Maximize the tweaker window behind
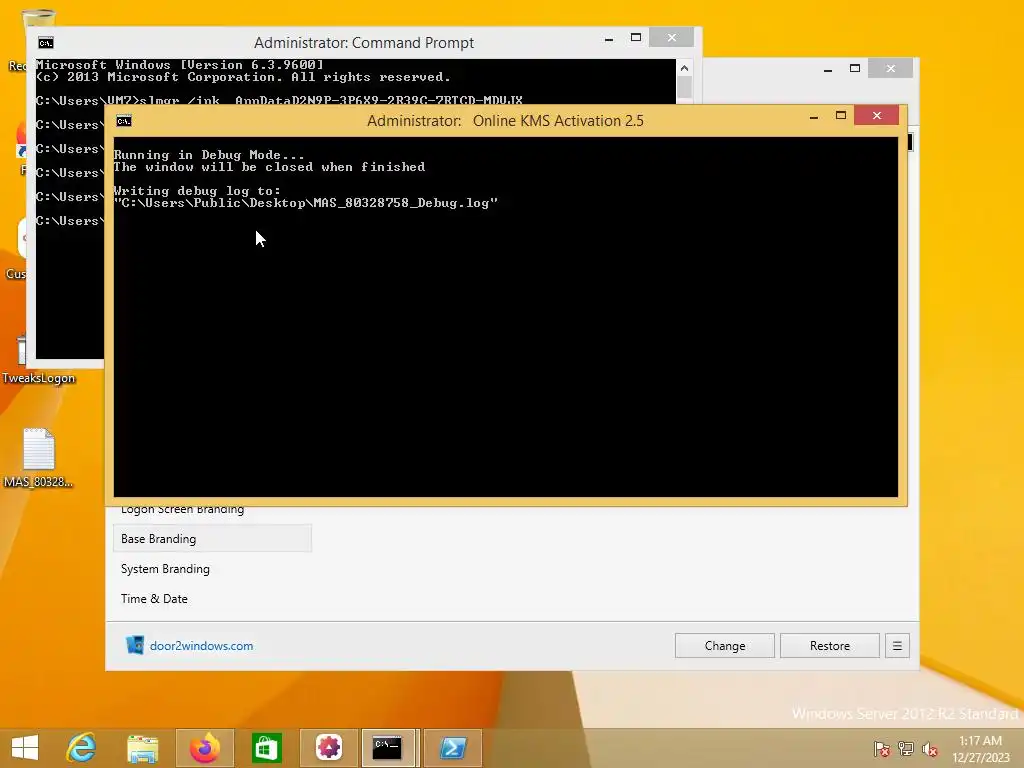 tap(855, 69)
